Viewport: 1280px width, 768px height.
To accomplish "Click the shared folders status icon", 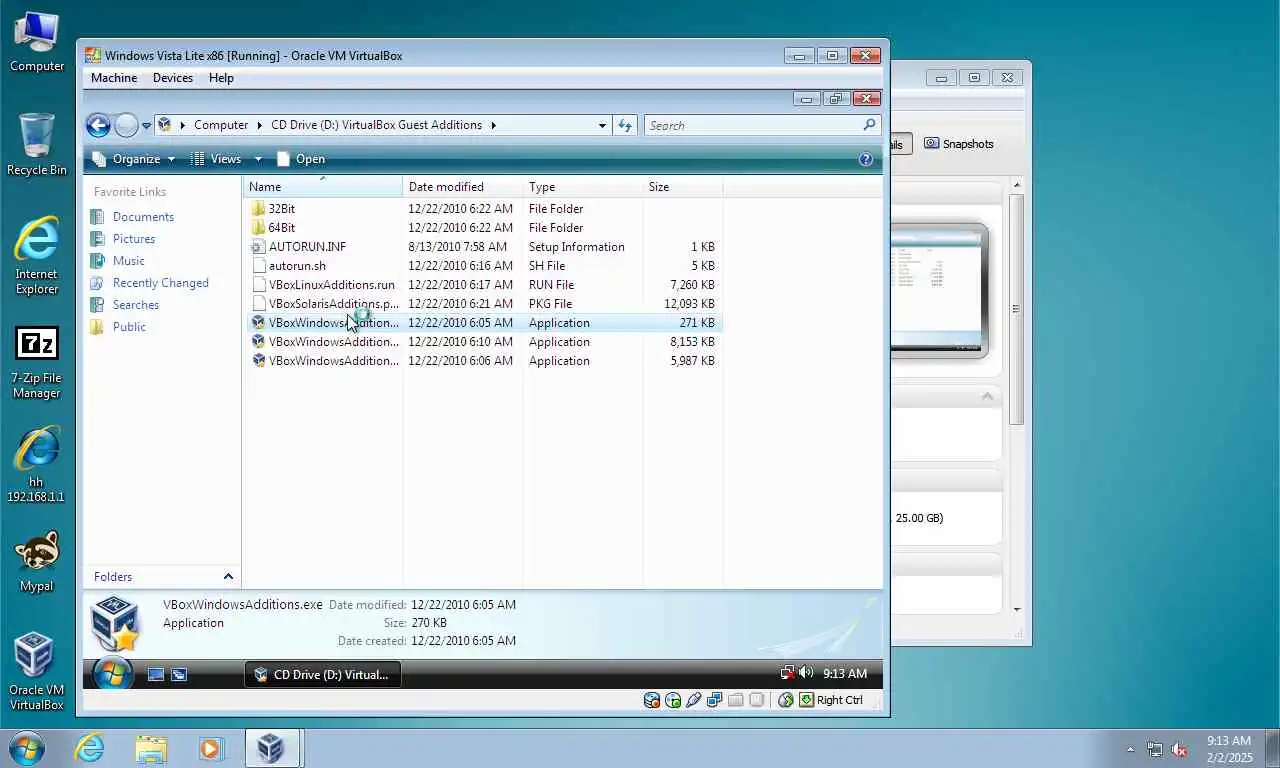I will coord(735,700).
